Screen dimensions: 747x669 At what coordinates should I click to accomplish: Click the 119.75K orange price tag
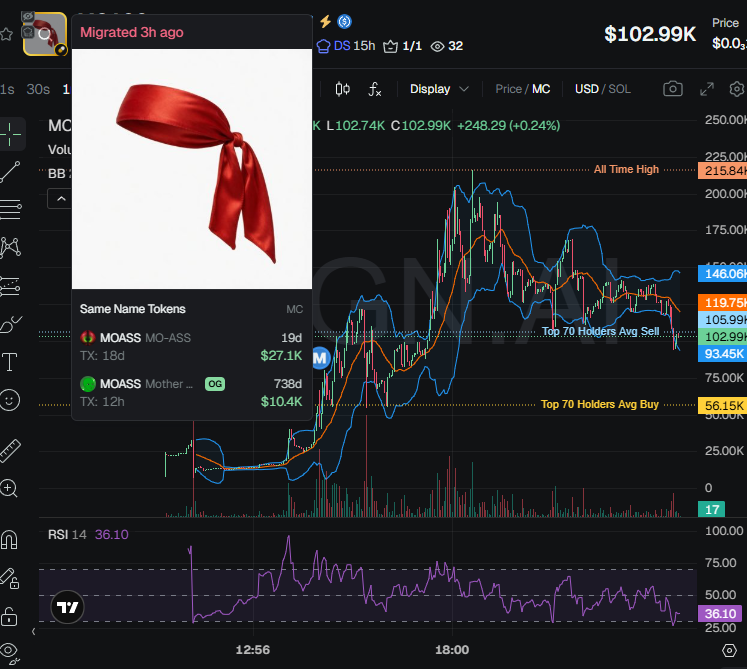tap(722, 303)
